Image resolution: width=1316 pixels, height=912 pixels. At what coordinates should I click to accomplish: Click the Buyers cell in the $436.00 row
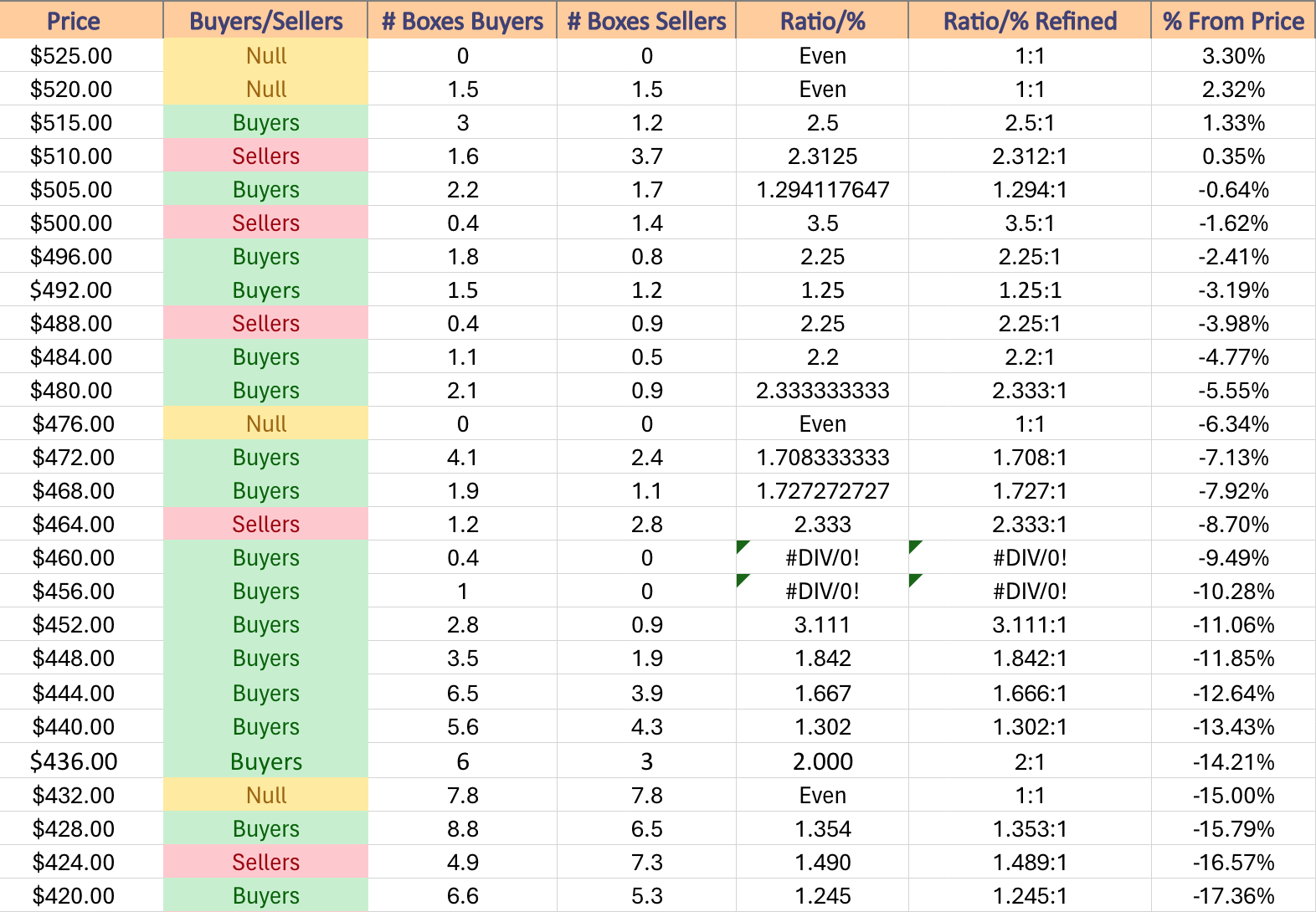point(265,761)
